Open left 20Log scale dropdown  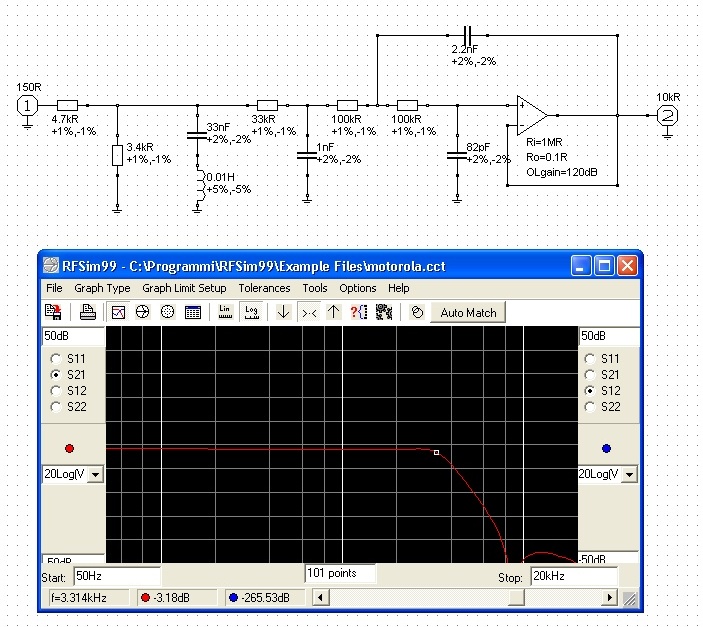[95, 474]
